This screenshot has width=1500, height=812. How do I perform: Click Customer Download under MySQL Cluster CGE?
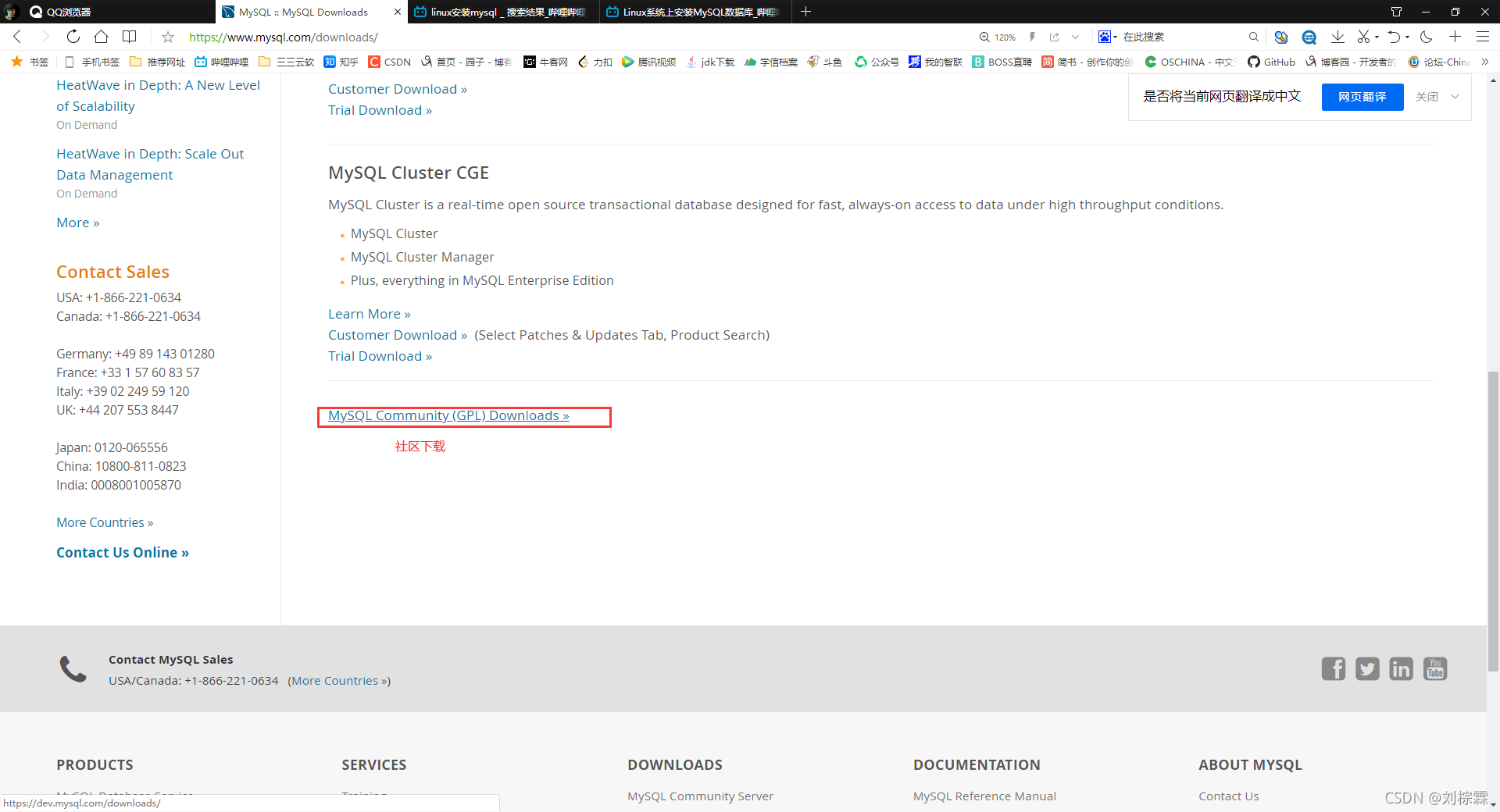pyautogui.click(x=398, y=335)
